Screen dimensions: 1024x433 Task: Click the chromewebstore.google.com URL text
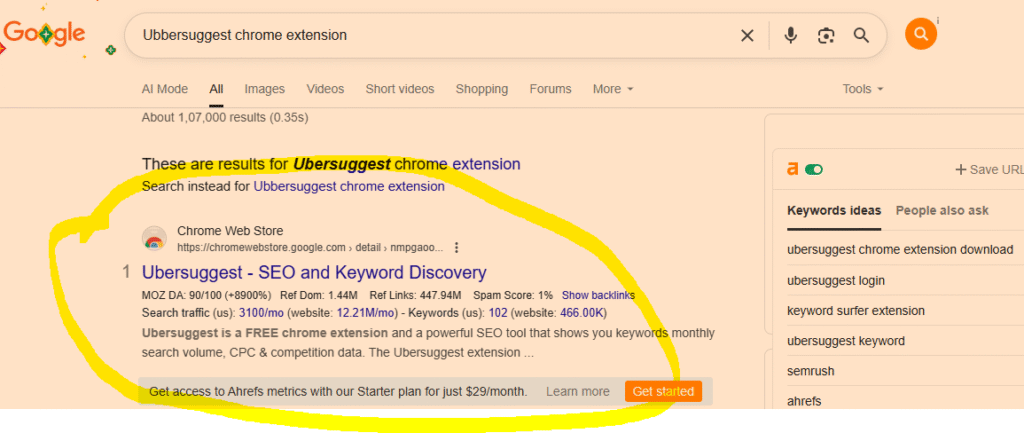[x=310, y=248]
